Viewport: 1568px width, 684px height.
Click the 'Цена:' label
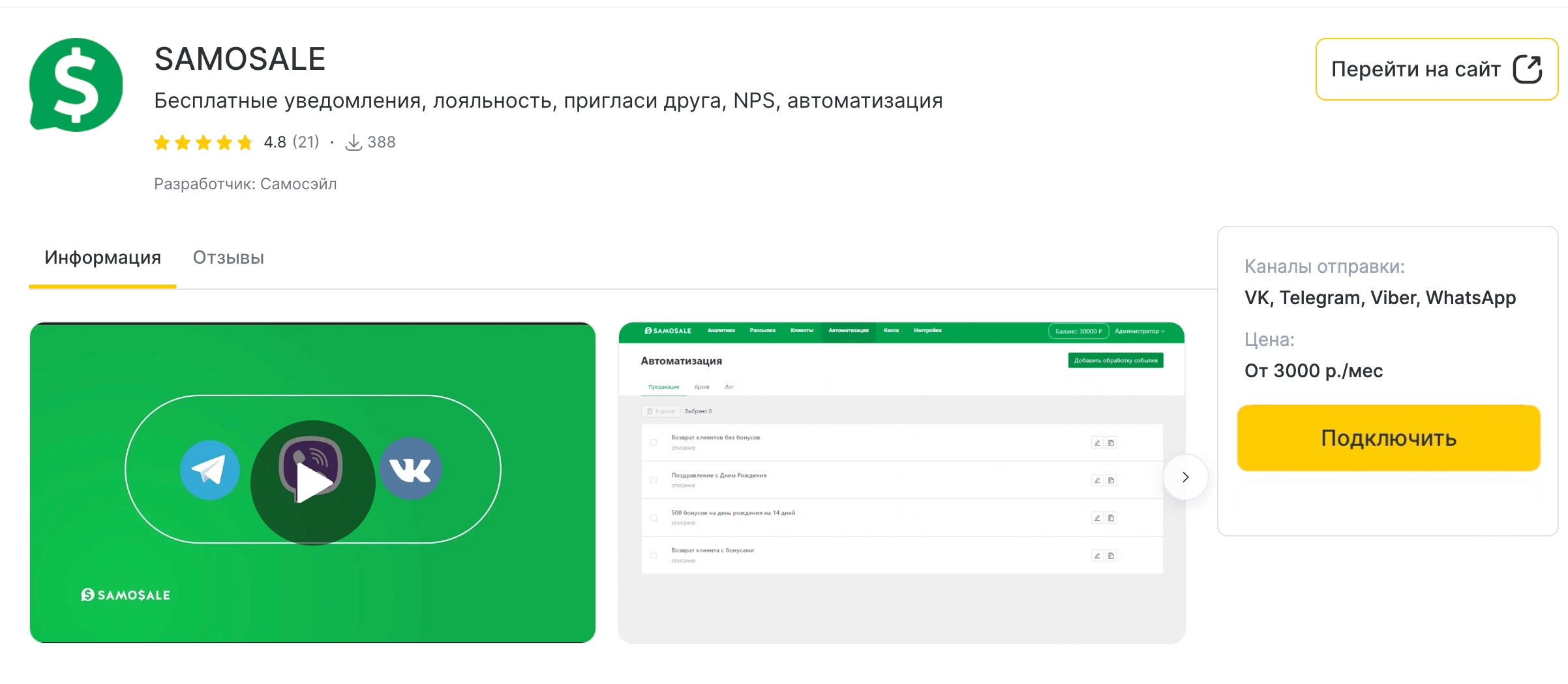pos(1269,339)
